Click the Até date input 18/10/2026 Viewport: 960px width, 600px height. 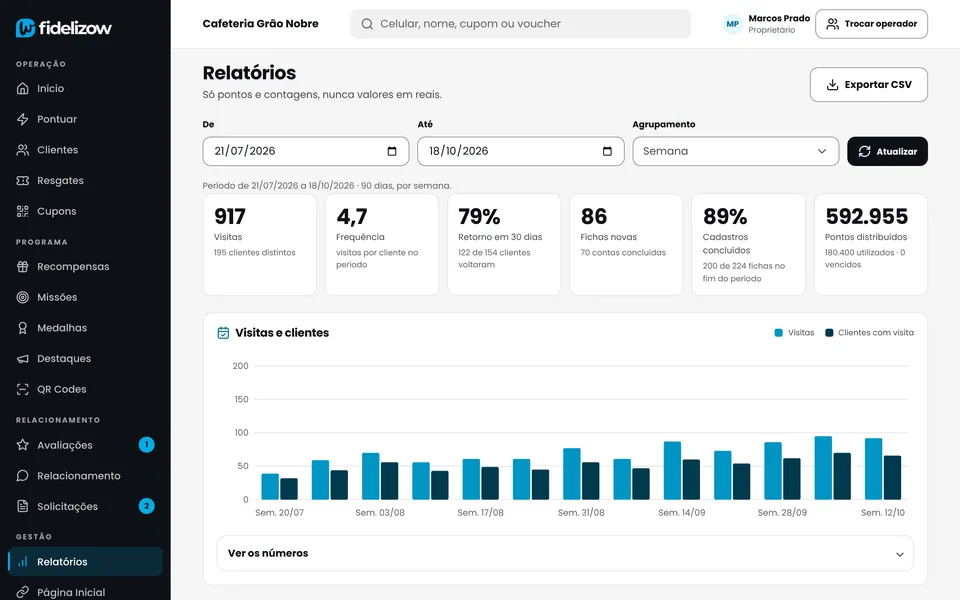pyautogui.click(x=520, y=151)
